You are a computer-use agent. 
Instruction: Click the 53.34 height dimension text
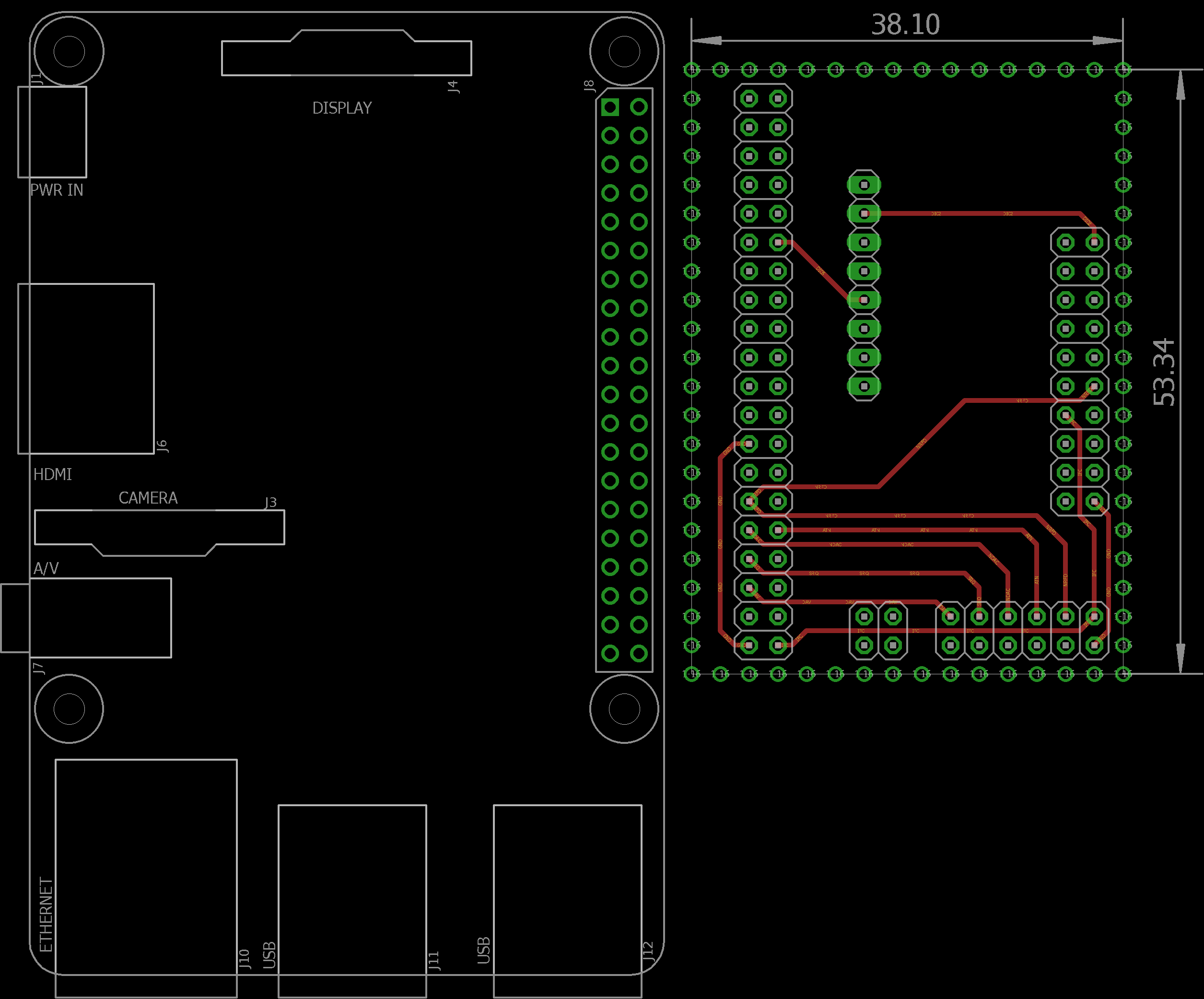1164,372
